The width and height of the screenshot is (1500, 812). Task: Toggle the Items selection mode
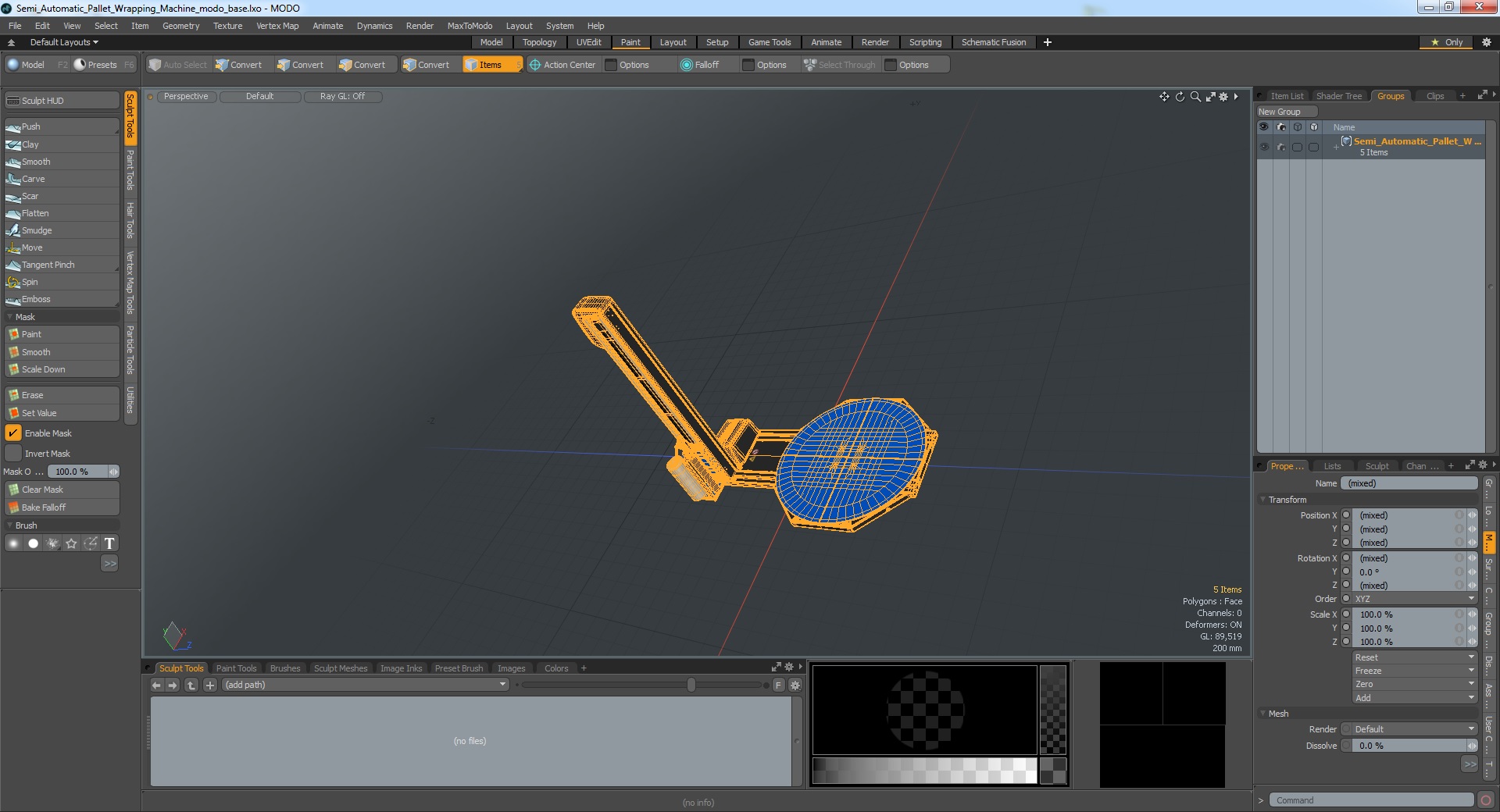click(x=492, y=65)
